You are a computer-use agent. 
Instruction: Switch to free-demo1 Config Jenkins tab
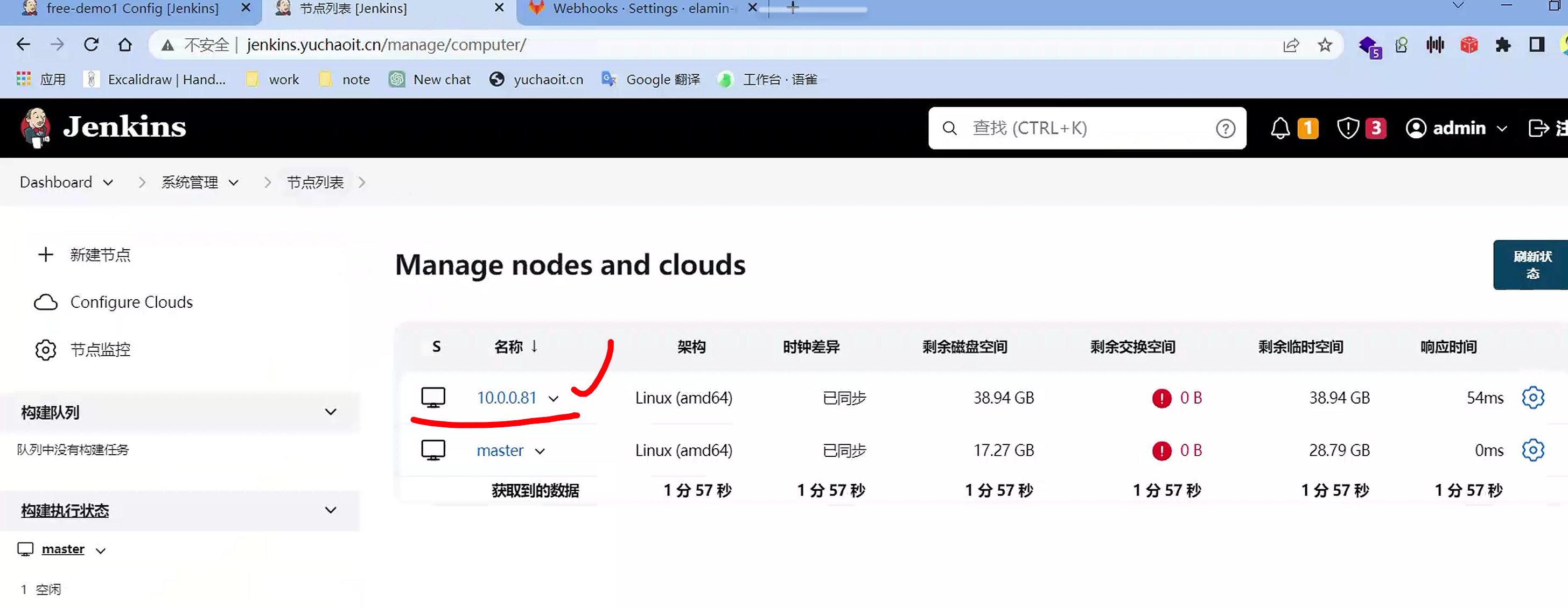(131, 9)
